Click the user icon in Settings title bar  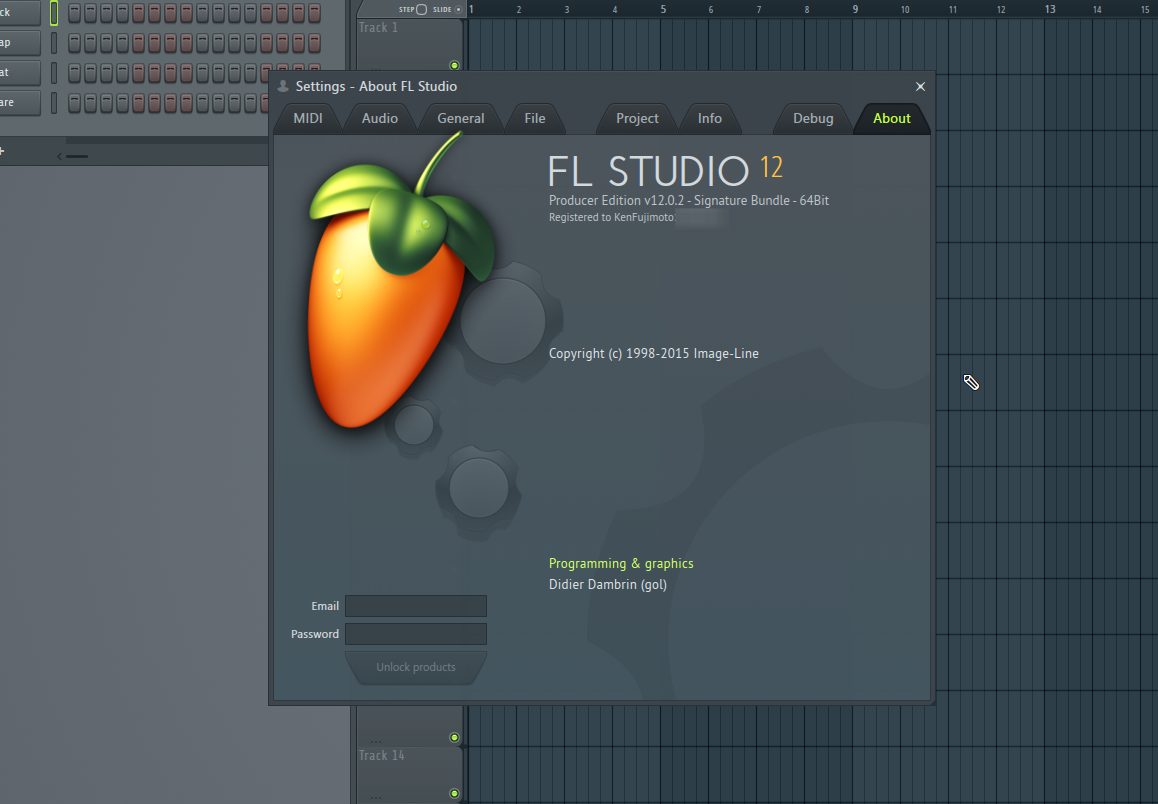(283, 87)
